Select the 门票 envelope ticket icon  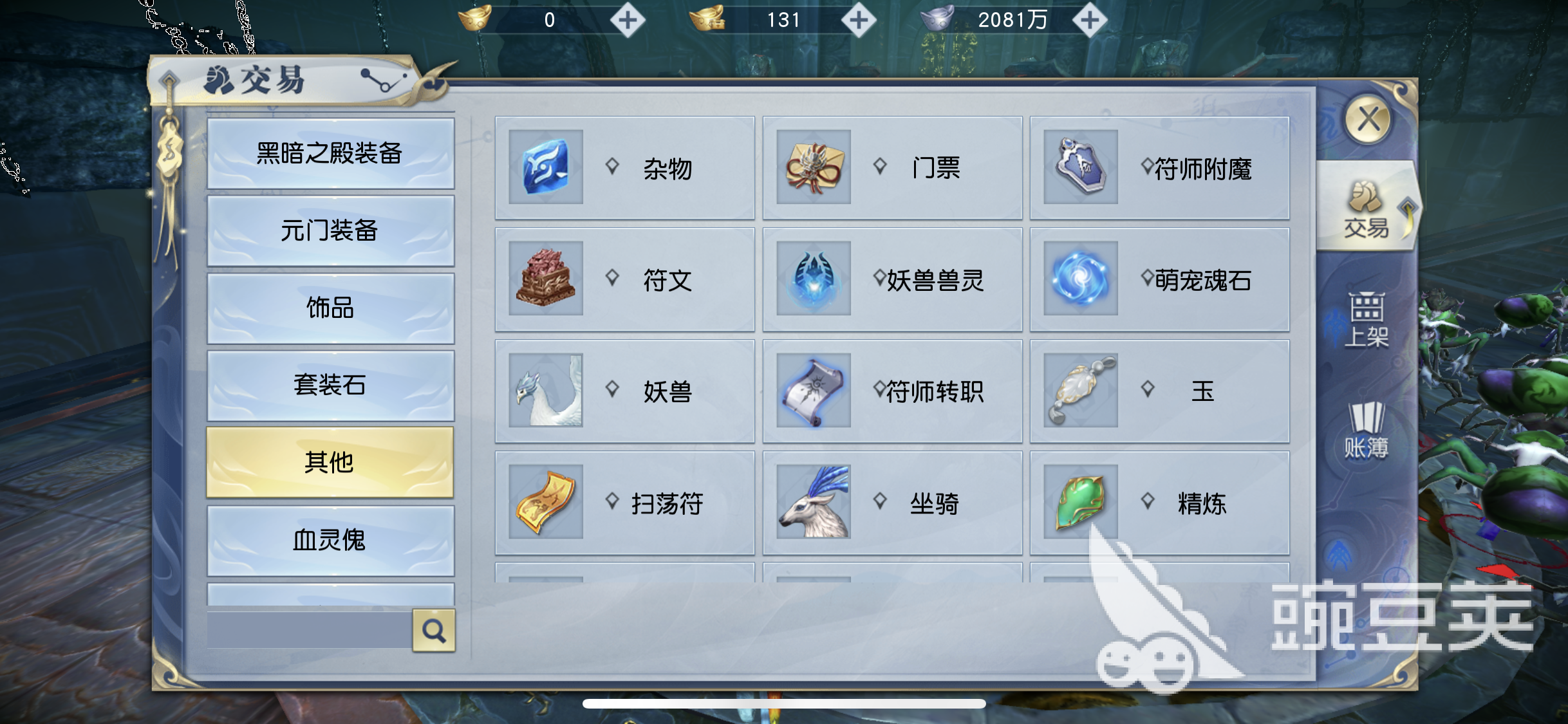coord(814,167)
